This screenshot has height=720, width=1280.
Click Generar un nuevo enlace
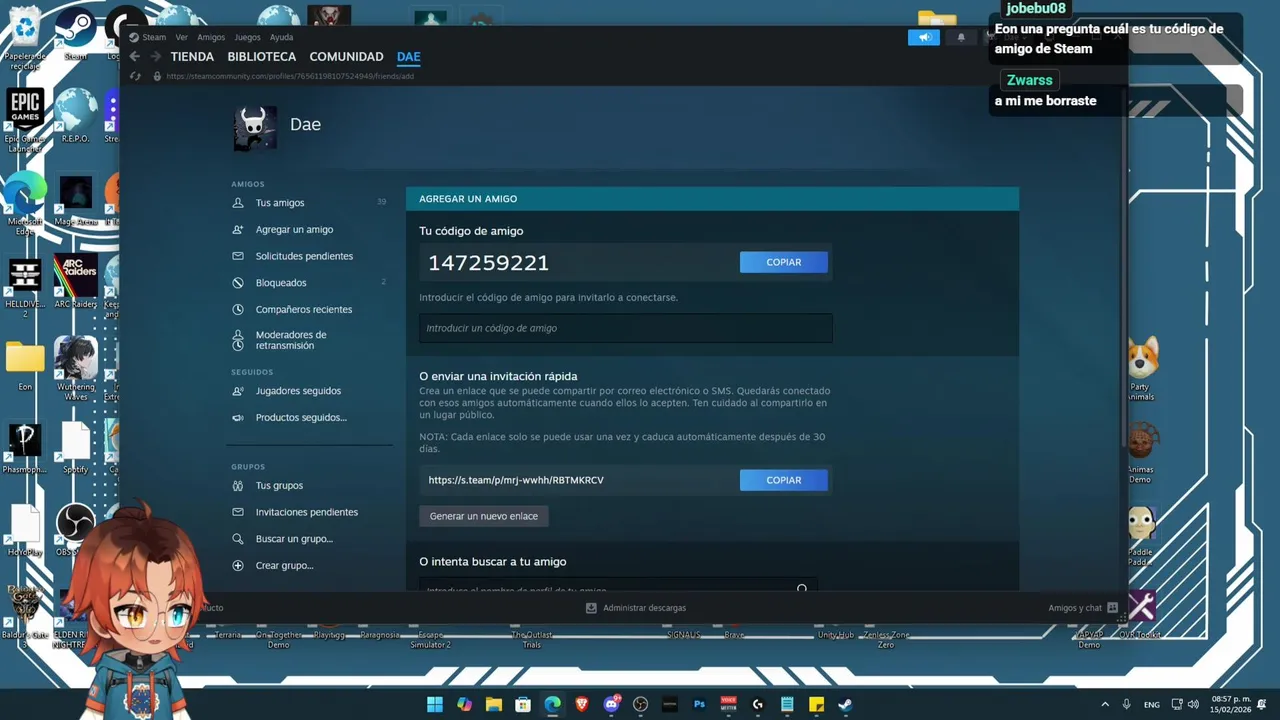[x=484, y=516]
